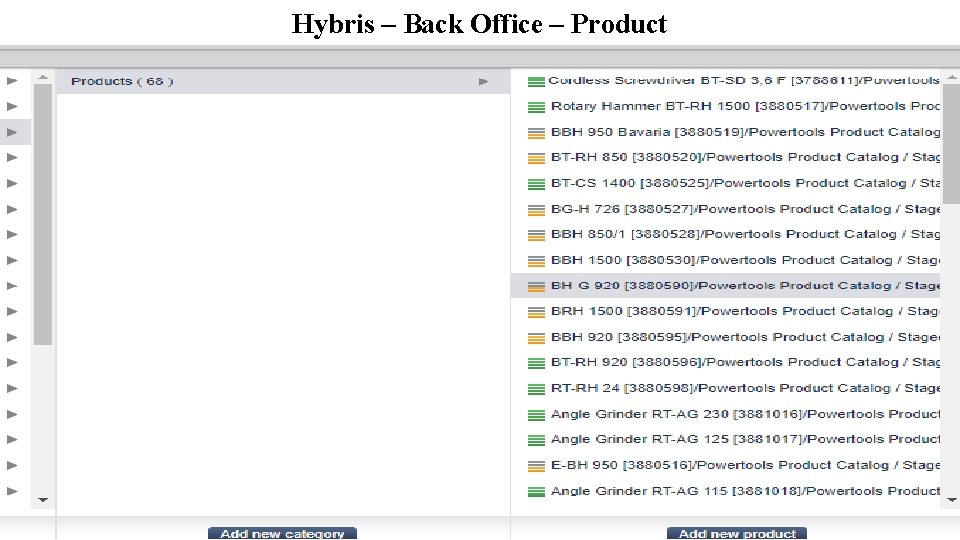Image resolution: width=960 pixels, height=540 pixels.
Task: Select product BT-RH 920 [3880596]
Action: [726, 362]
